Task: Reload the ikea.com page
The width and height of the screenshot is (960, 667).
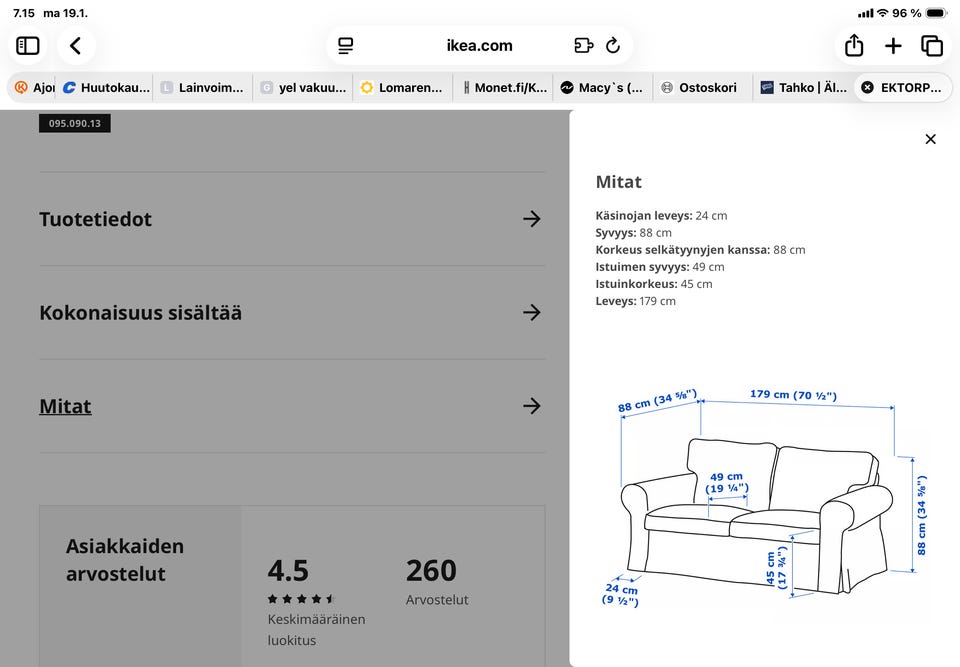Action: pos(613,46)
